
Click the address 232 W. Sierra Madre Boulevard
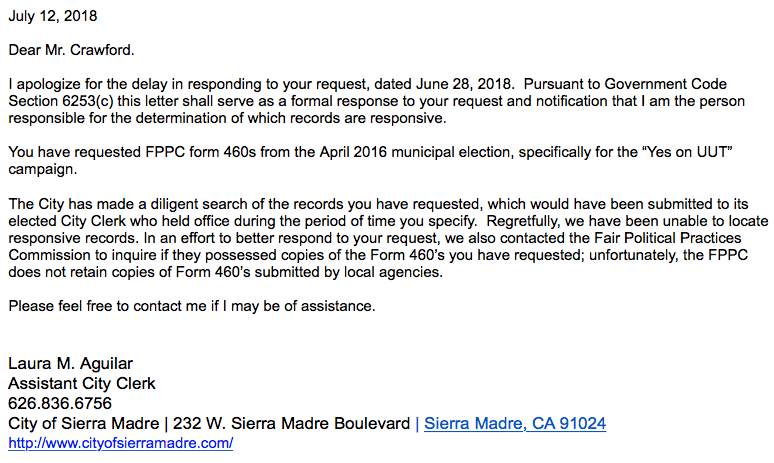pos(291,424)
